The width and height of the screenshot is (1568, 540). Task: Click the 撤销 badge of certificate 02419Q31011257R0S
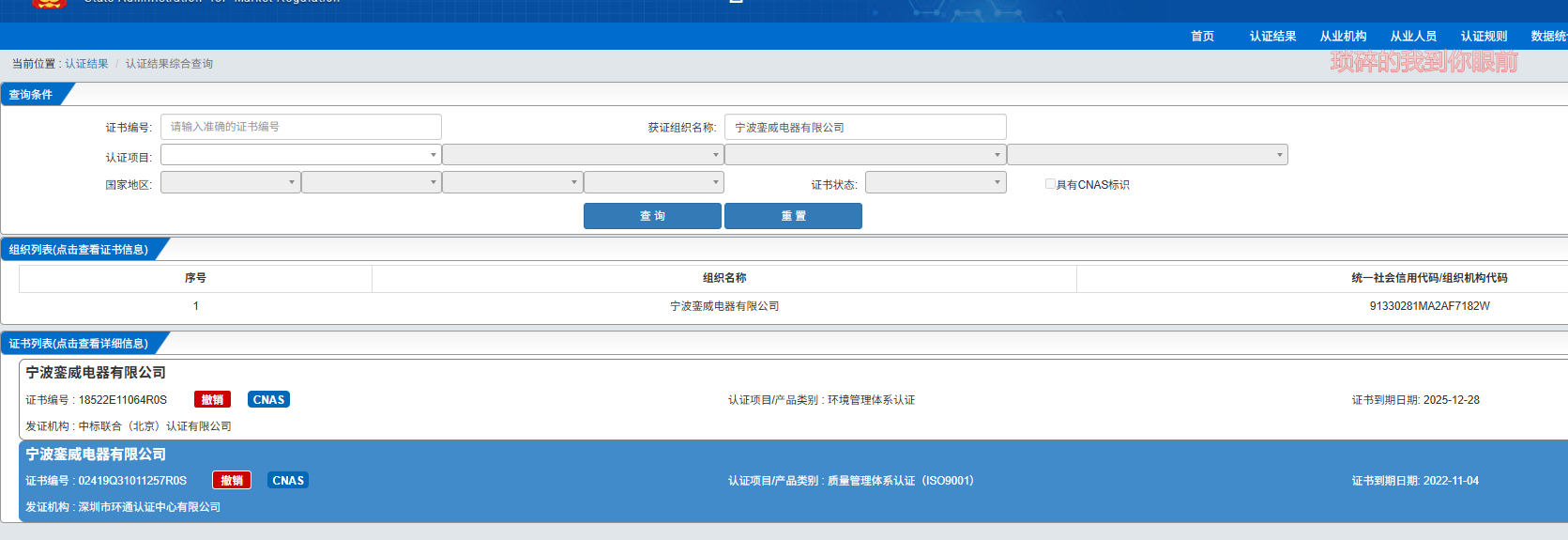pos(232,481)
